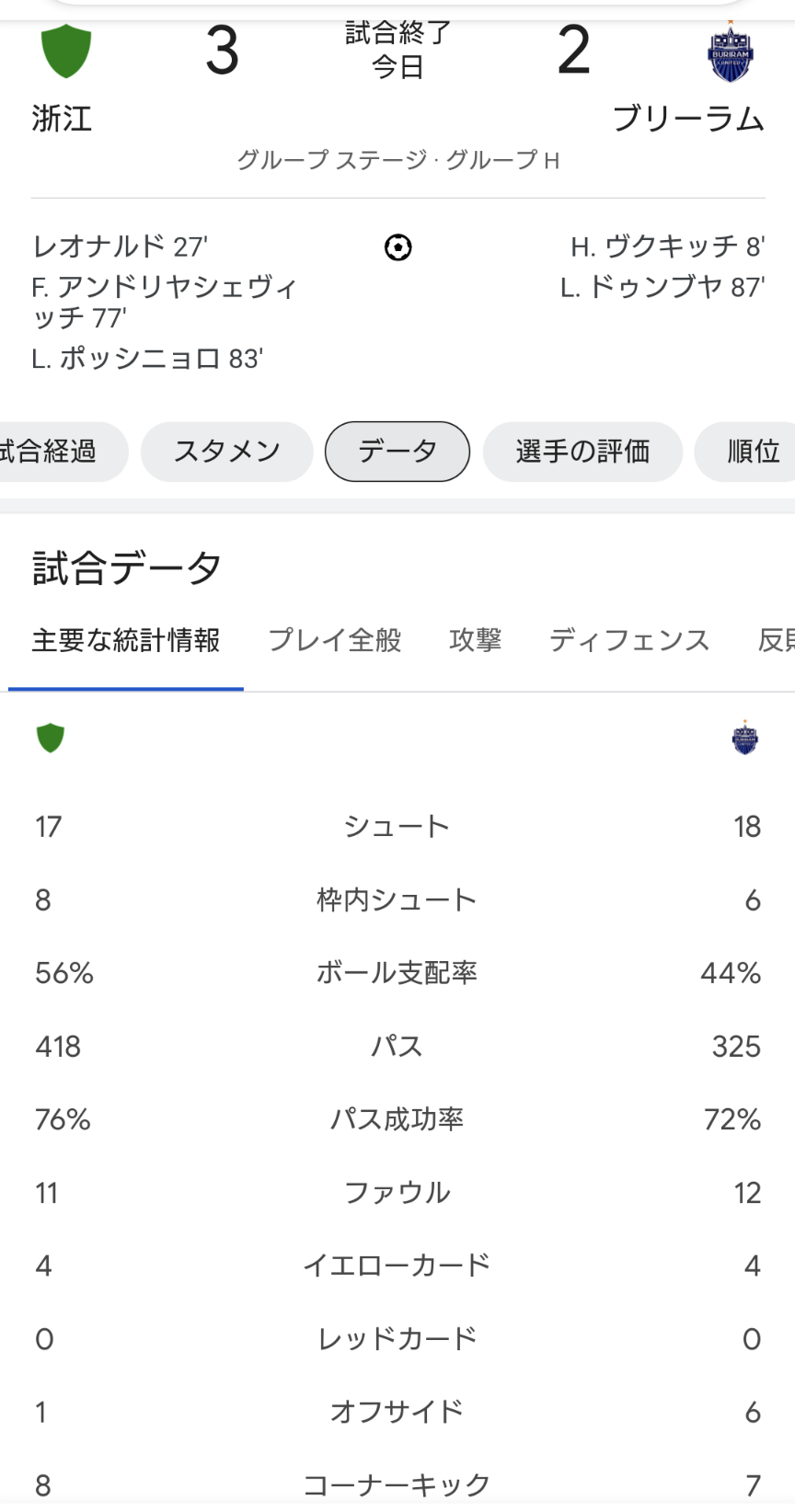This screenshot has width=795, height=1512.
Task: Open the スタメン lineup chip
Action: point(226,452)
